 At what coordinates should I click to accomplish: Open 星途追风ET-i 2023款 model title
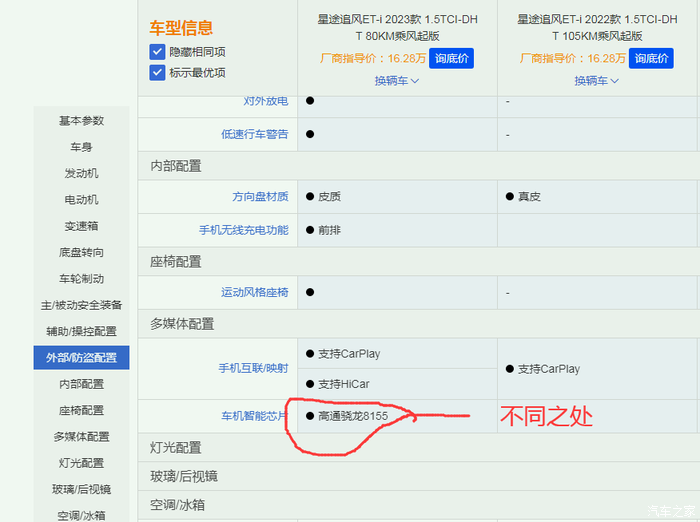[x=397, y=27]
